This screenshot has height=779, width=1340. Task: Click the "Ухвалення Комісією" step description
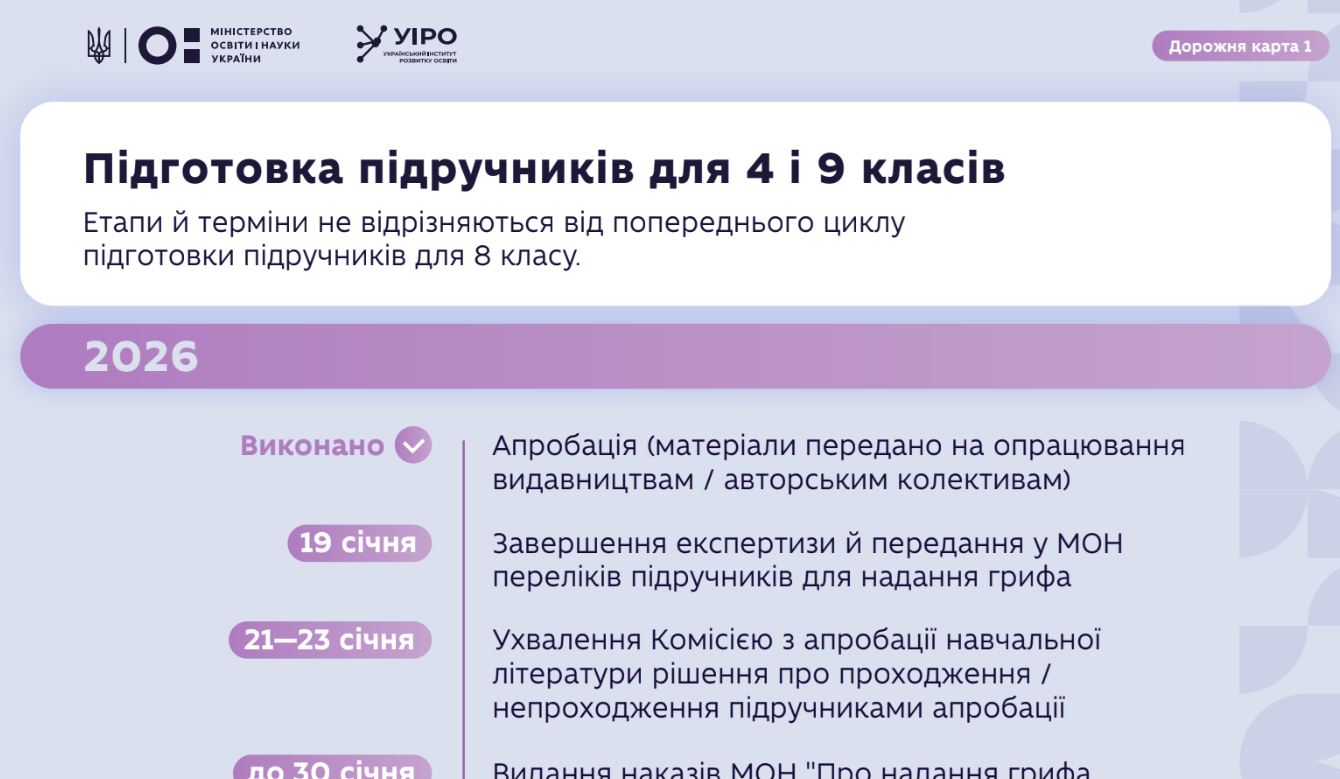[796, 674]
